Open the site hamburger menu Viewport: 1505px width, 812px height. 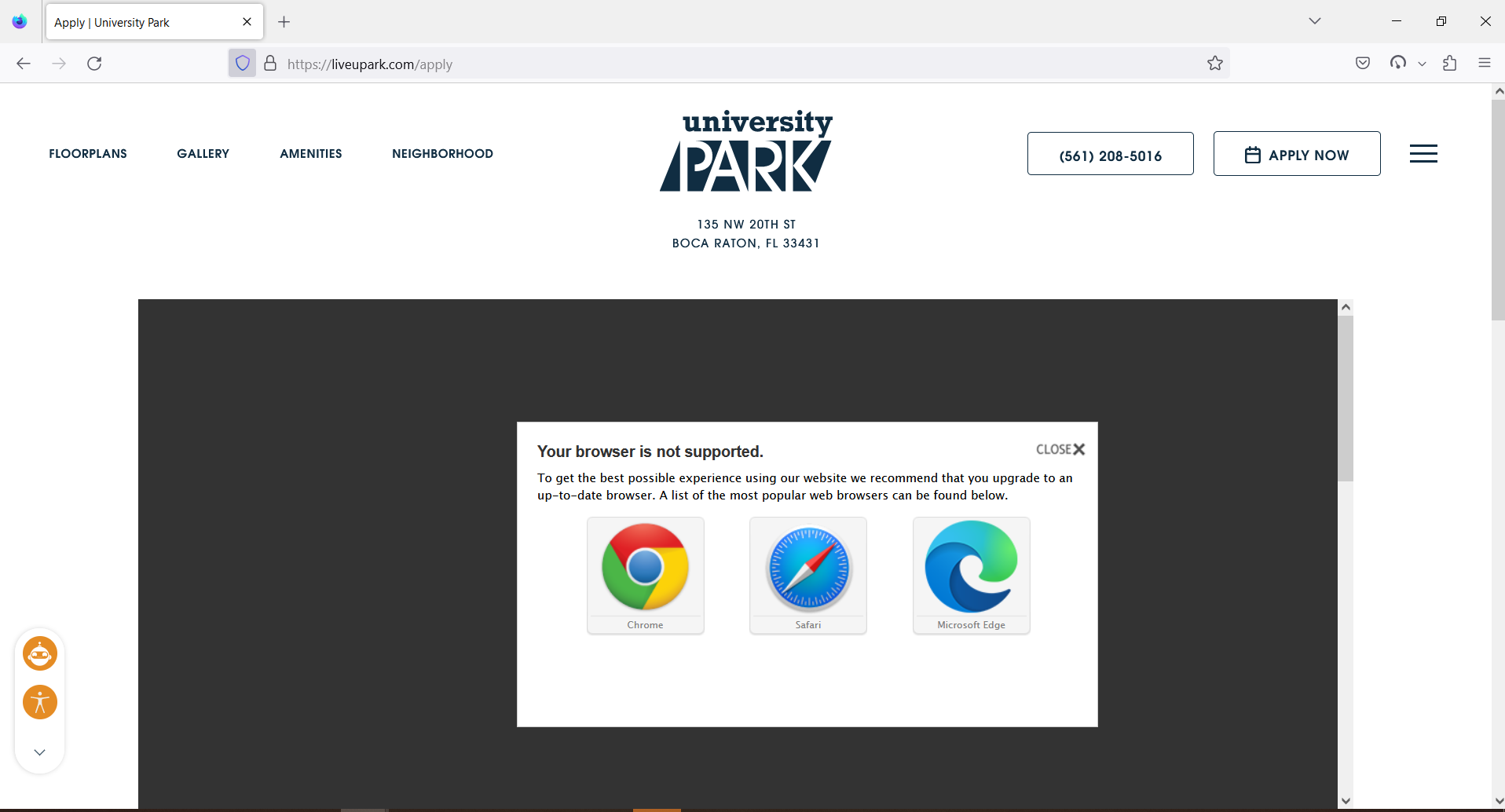click(1423, 153)
